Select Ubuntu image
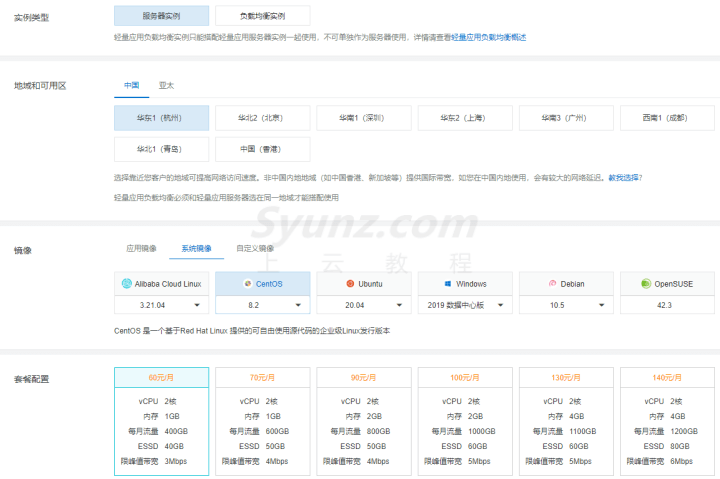 (x=364, y=284)
